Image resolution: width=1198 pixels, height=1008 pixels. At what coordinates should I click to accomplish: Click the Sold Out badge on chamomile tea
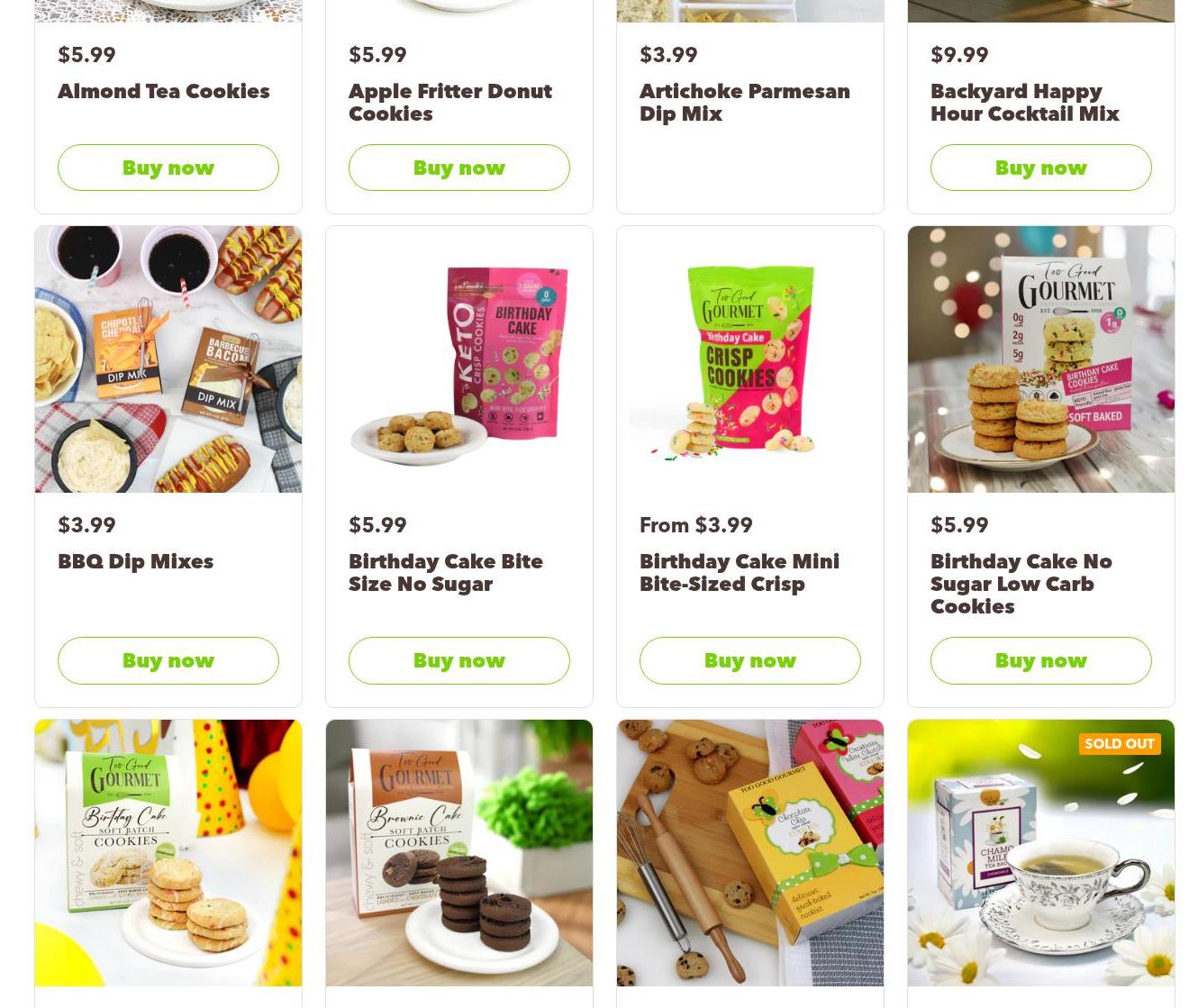tap(1120, 744)
